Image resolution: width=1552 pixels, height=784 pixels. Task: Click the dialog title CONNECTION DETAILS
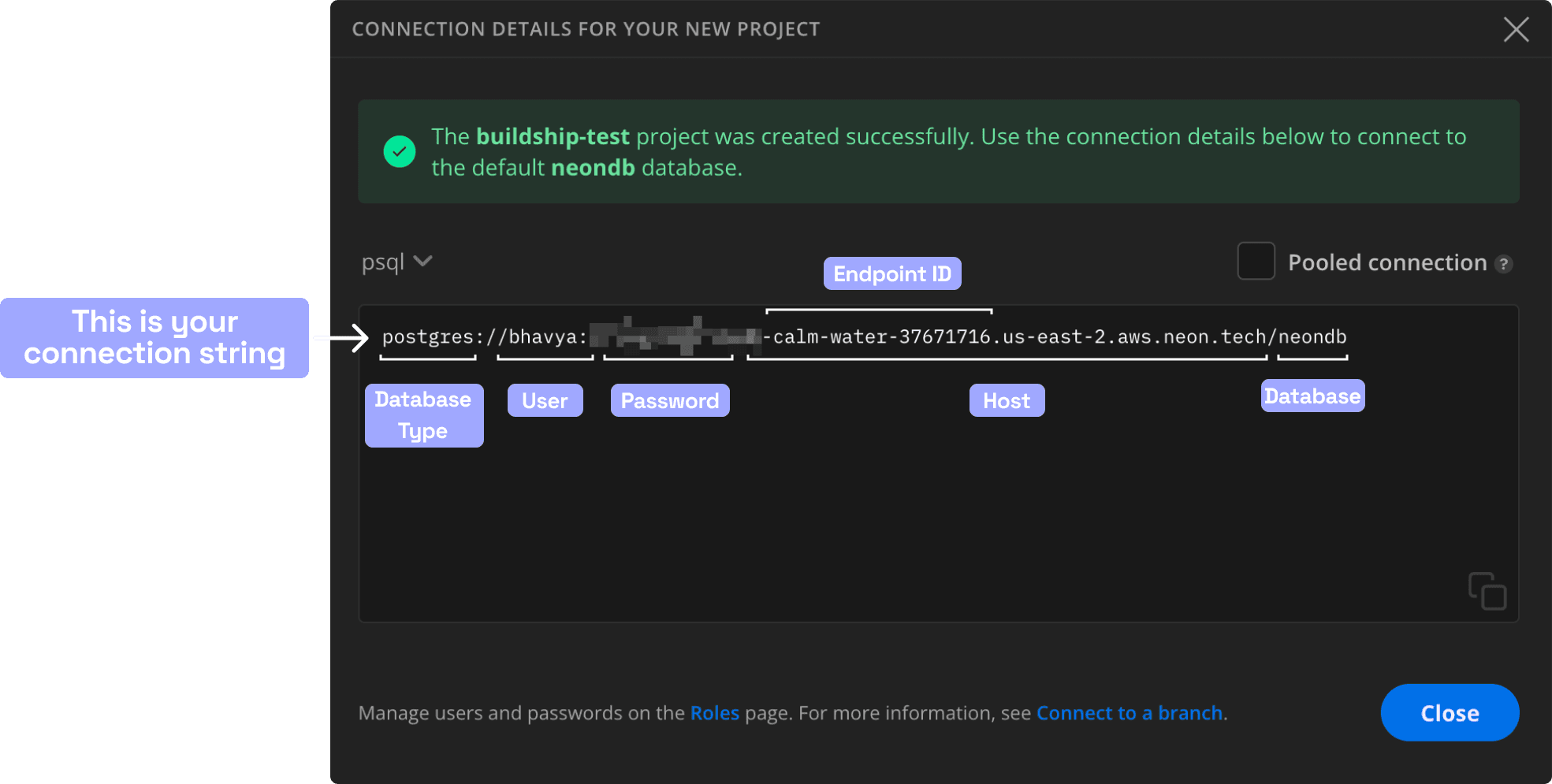tap(586, 28)
